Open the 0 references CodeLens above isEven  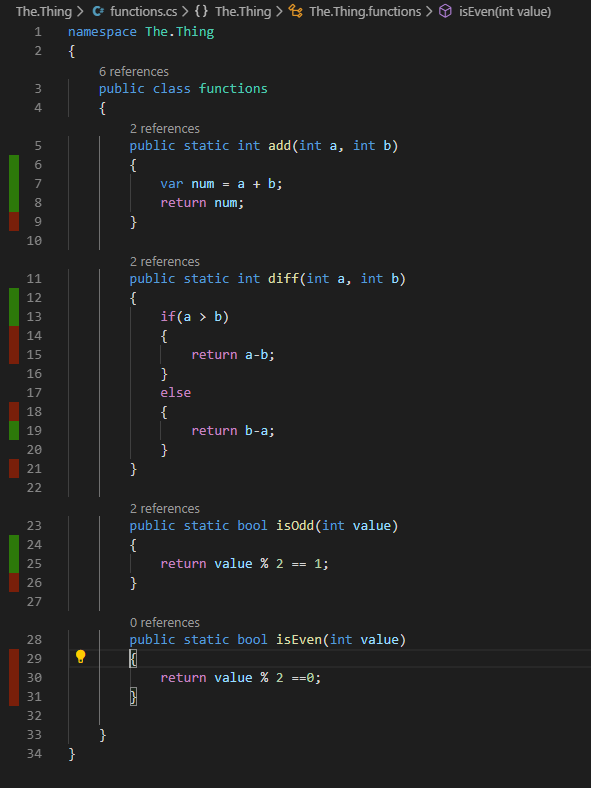click(x=165, y=622)
